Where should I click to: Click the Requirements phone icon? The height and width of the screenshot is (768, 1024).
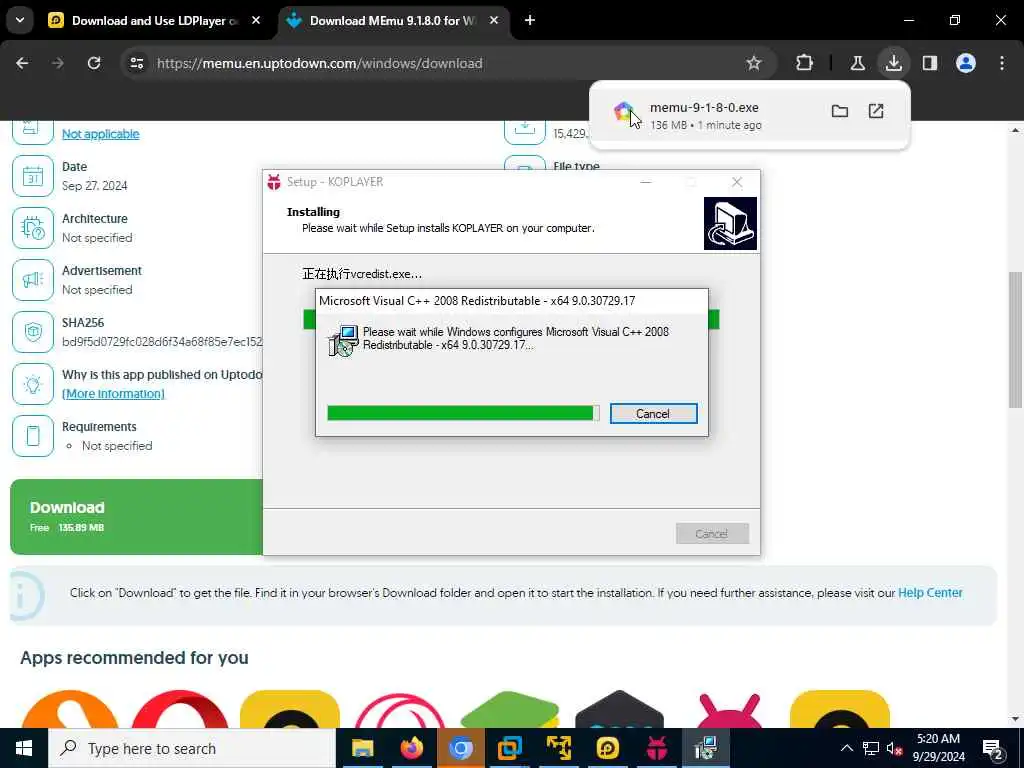coord(33,436)
